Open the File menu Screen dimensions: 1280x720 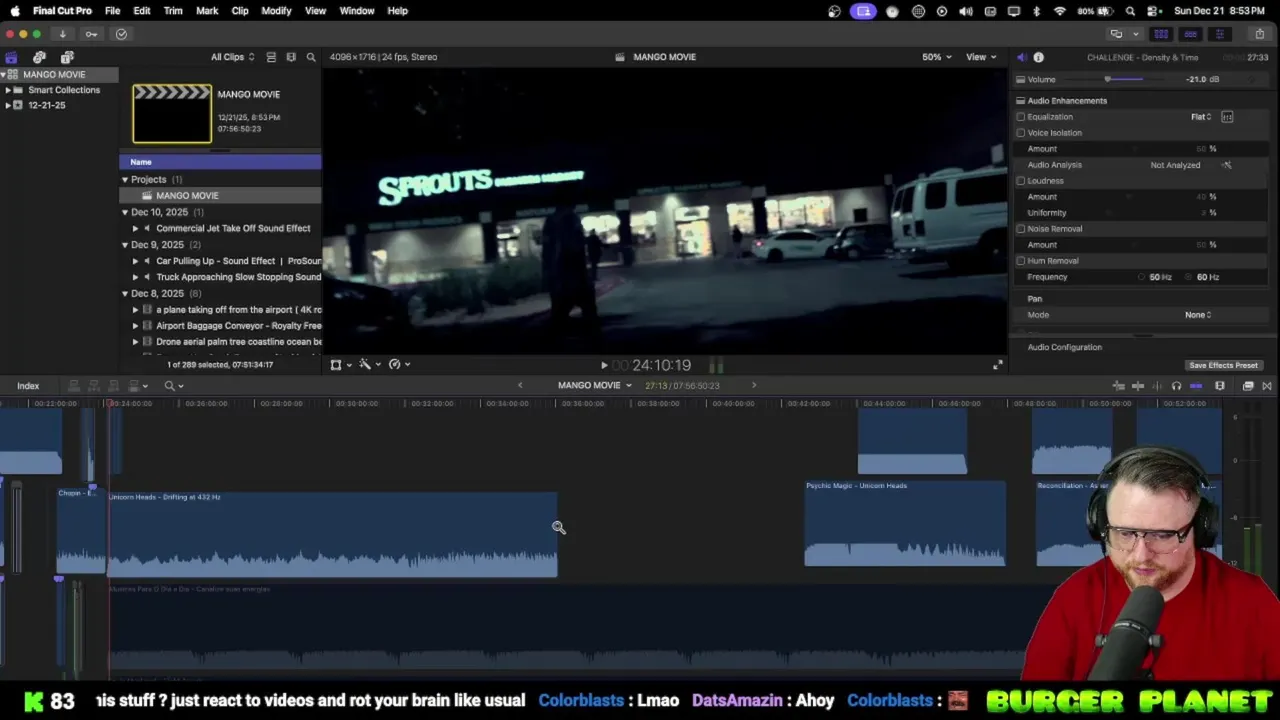tap(113, 11)
